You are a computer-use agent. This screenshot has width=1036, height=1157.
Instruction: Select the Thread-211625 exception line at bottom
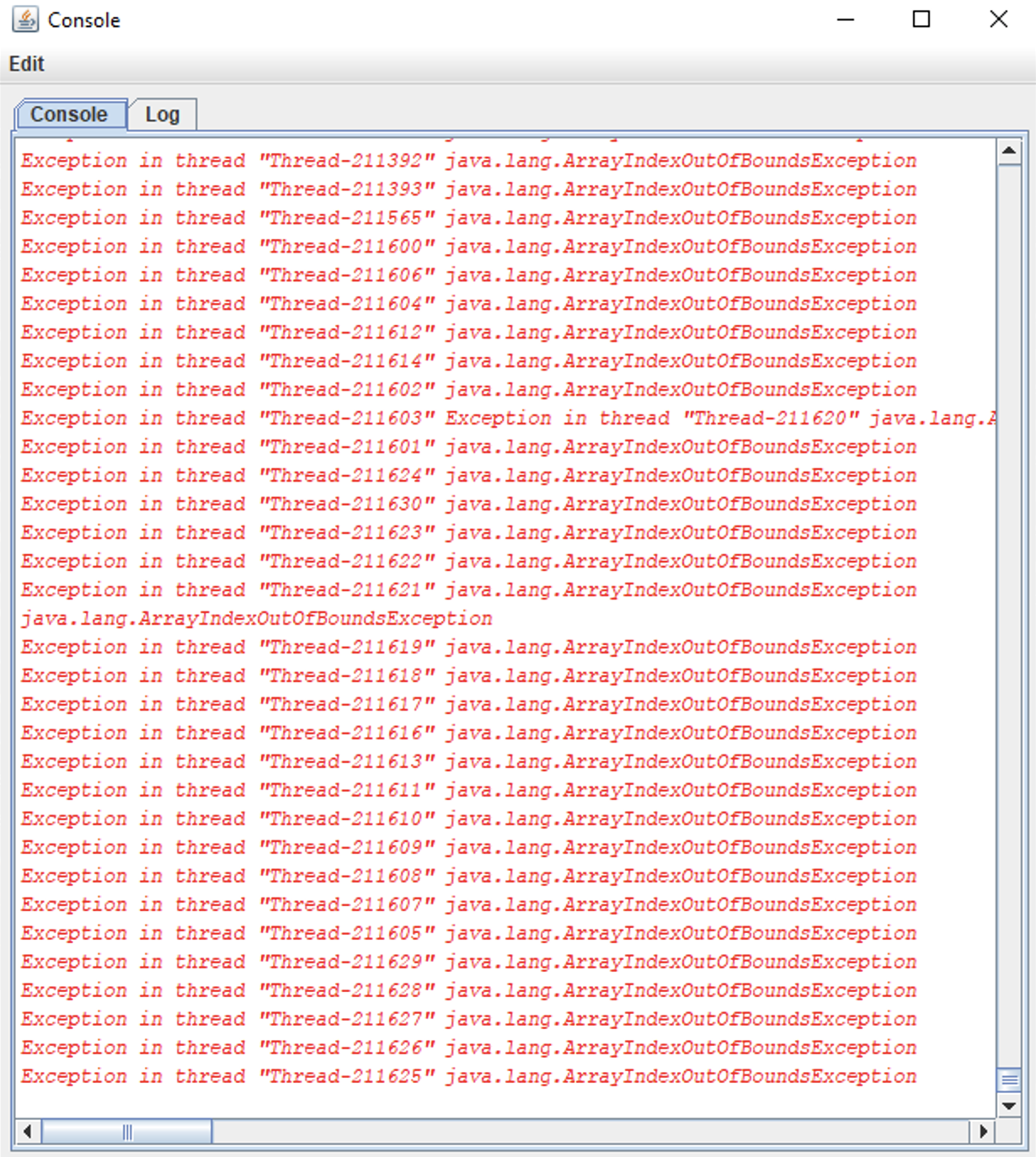coord(467,1075)
